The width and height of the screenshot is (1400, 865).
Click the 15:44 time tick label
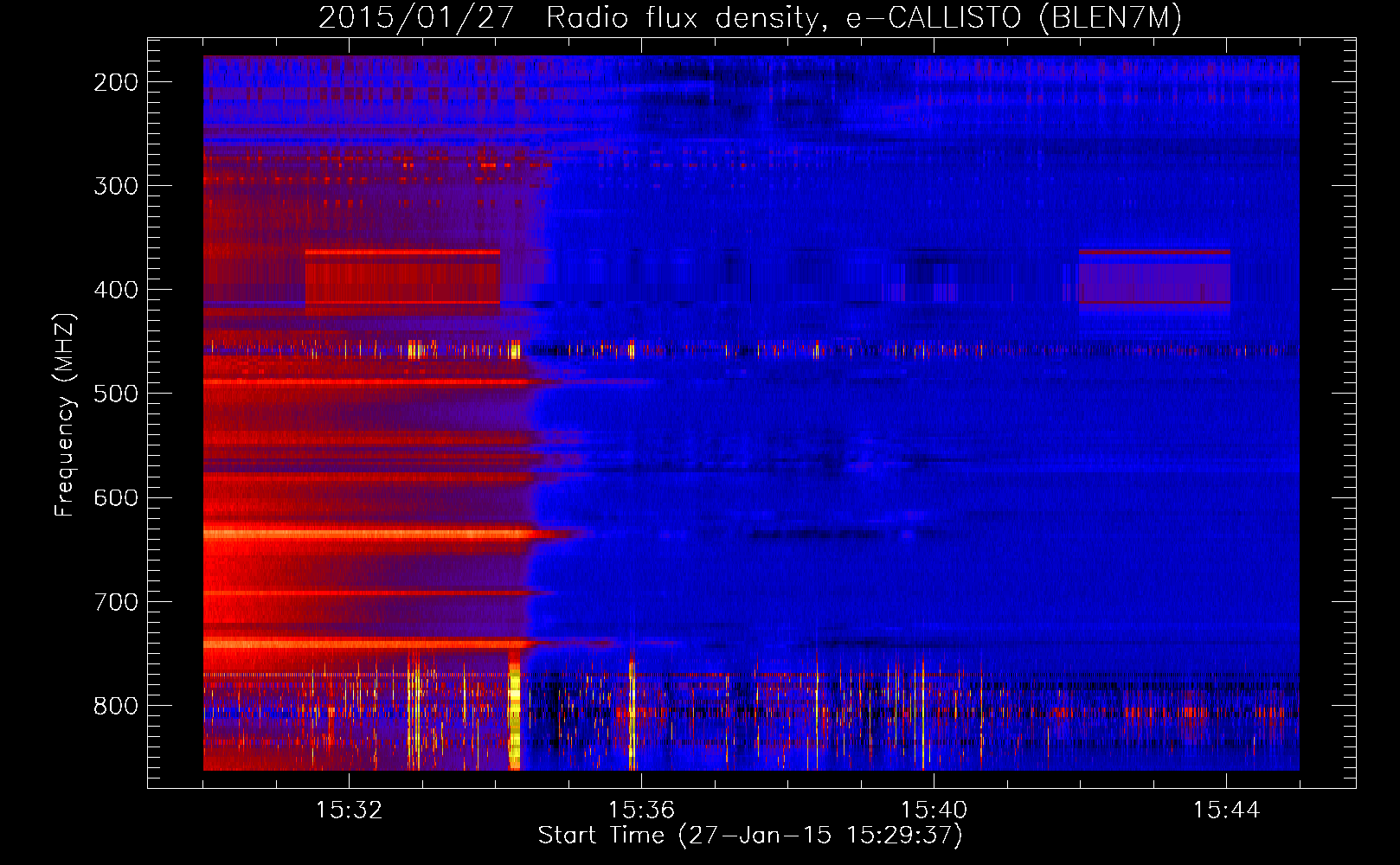(1226, 811)
